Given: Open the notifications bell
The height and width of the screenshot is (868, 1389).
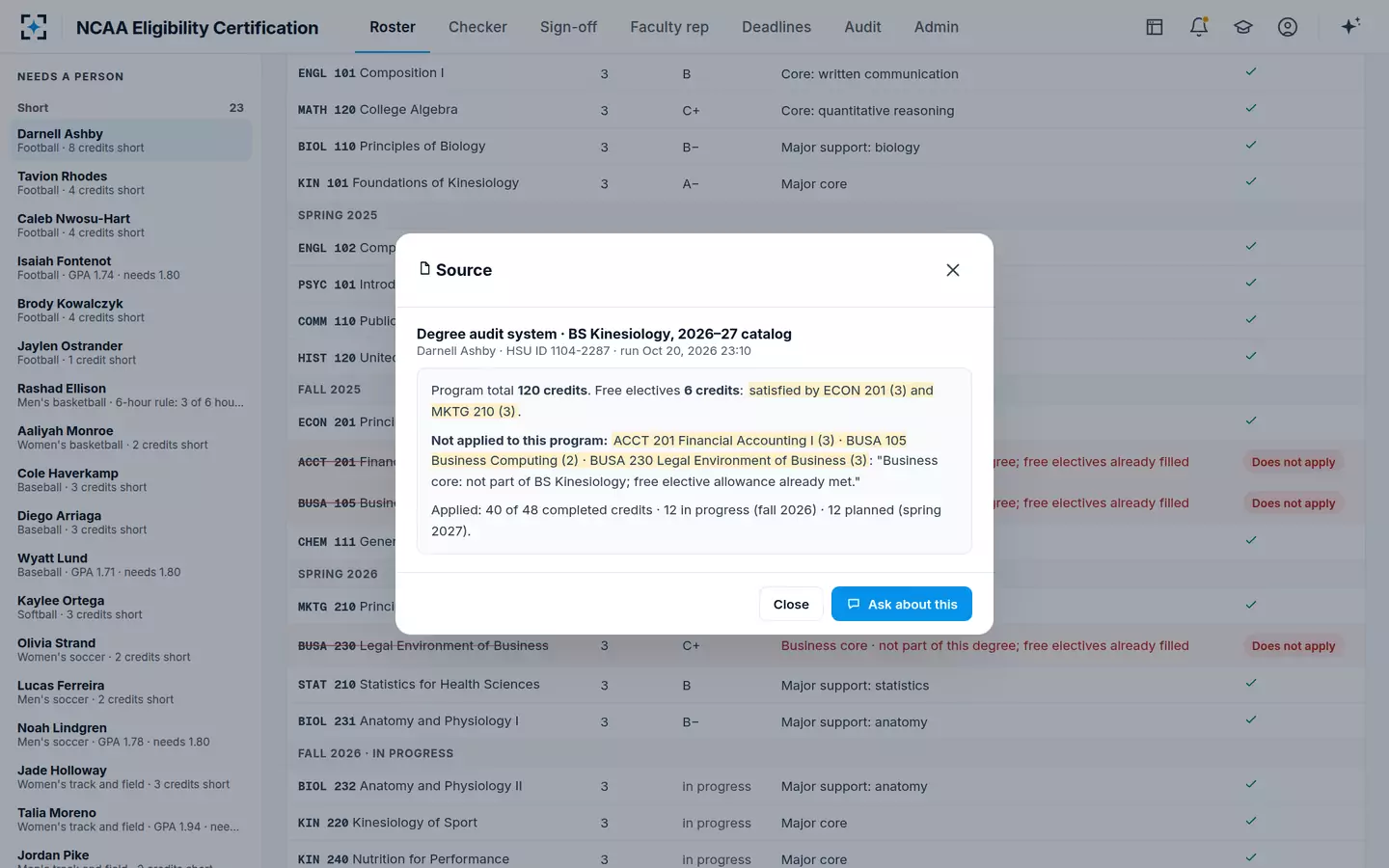Looking at the screenshot, I should 1199,27.
